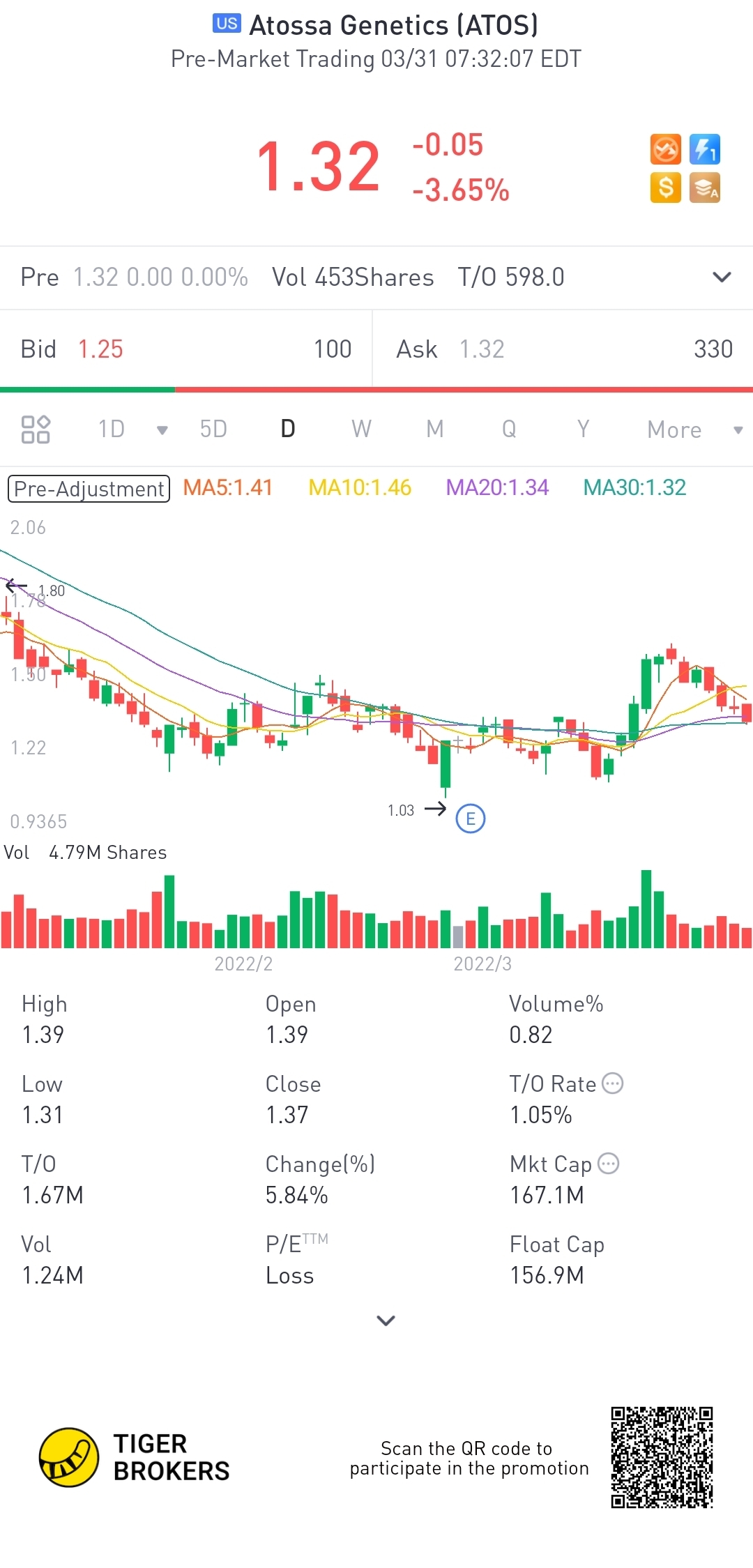Image resolution: width=753 pixels, height=1568 pixels.
Task: Tap the Low 1.31 value
Action: point(43,1115)
